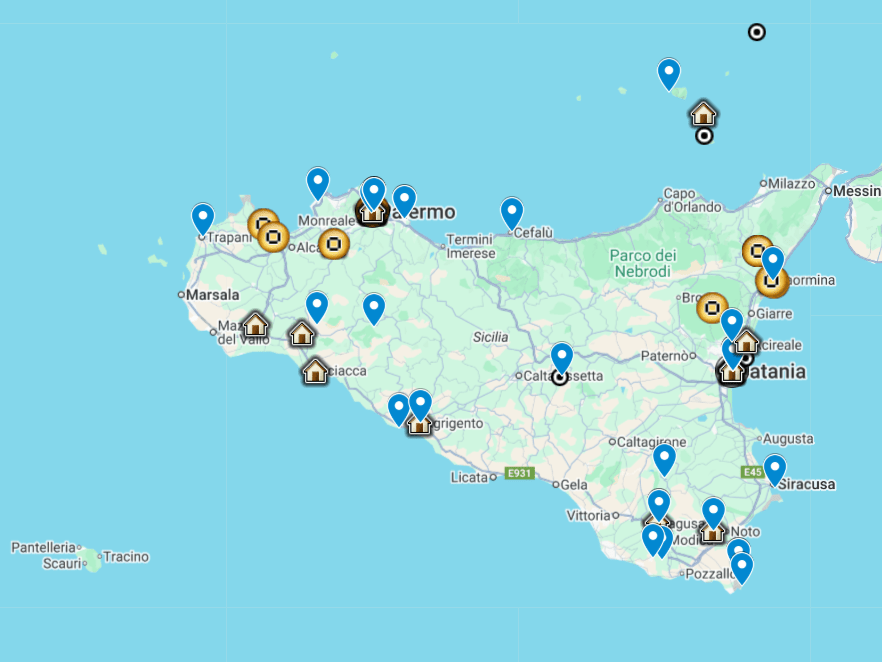
Task: Click the Marsala city label
Action: (x=214, y=295)
